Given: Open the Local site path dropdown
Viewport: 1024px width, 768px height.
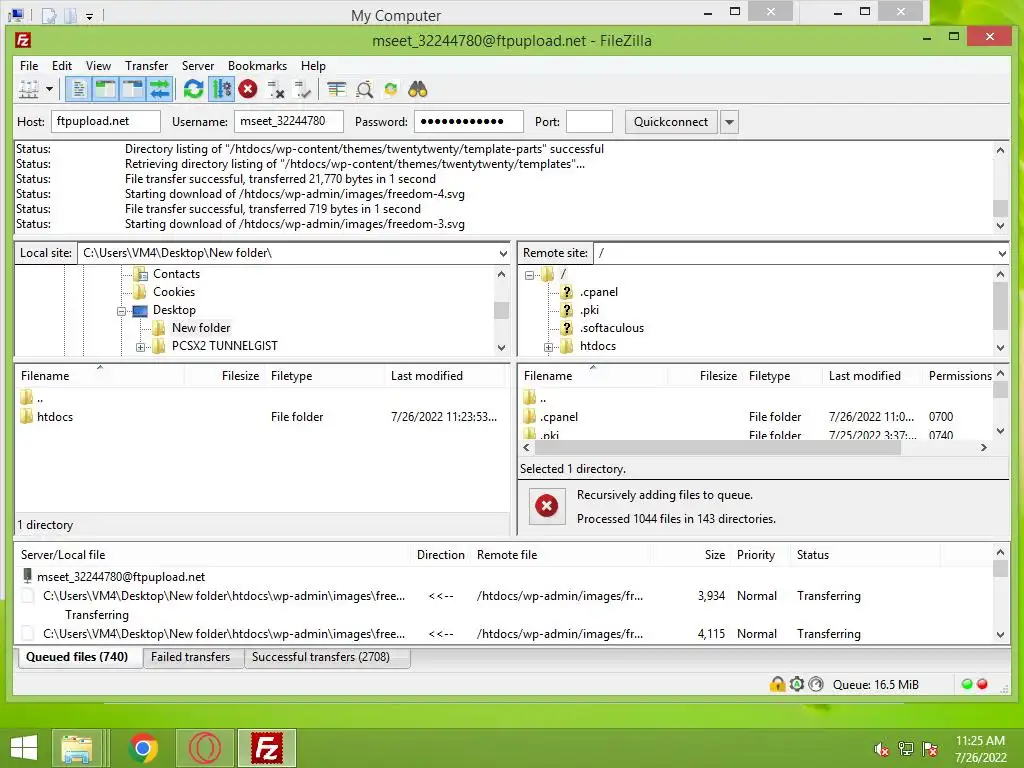Looking at the screenshot, I should pos(503,253).
